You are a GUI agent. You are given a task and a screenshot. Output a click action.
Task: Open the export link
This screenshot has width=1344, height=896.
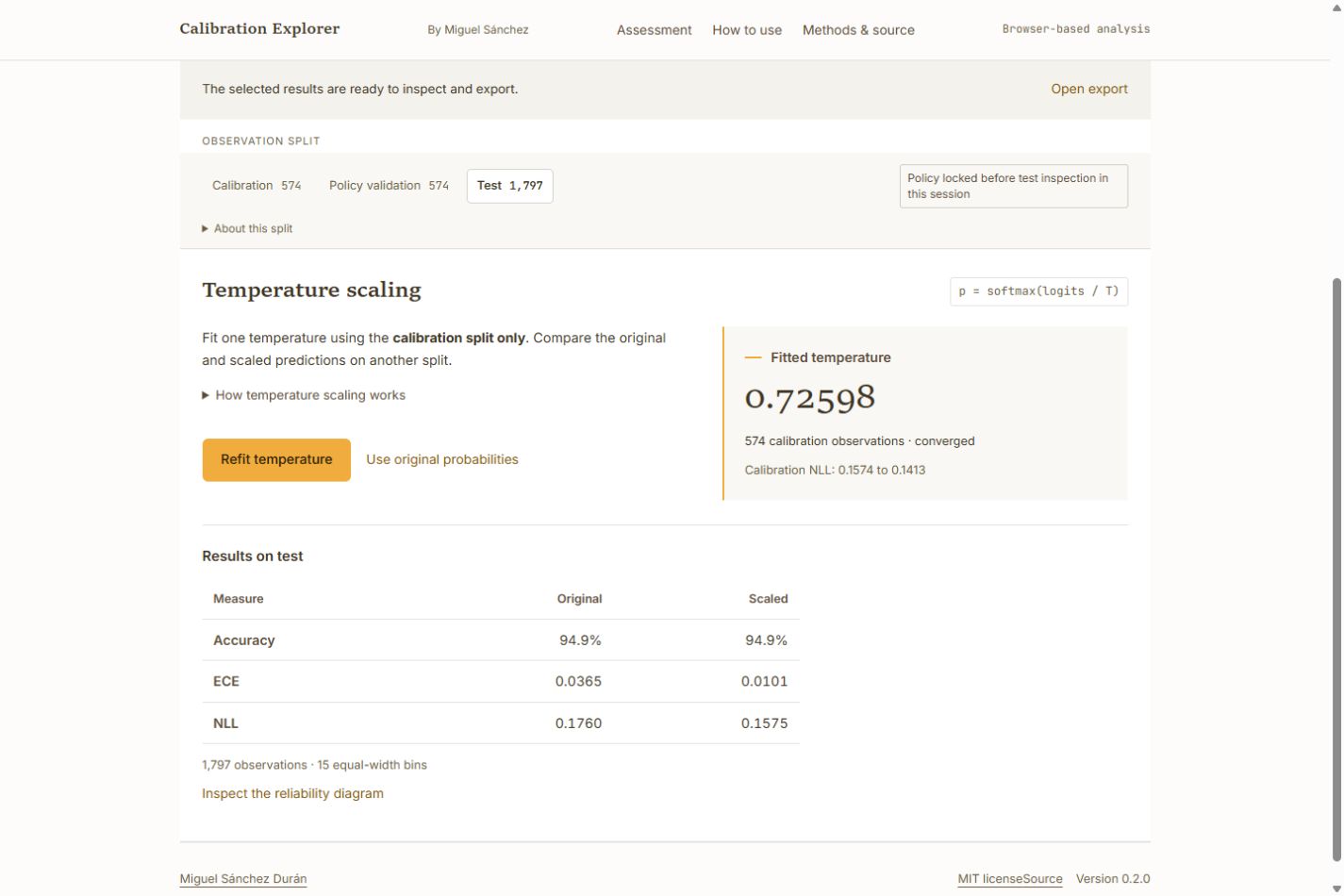pos(1089,89)
